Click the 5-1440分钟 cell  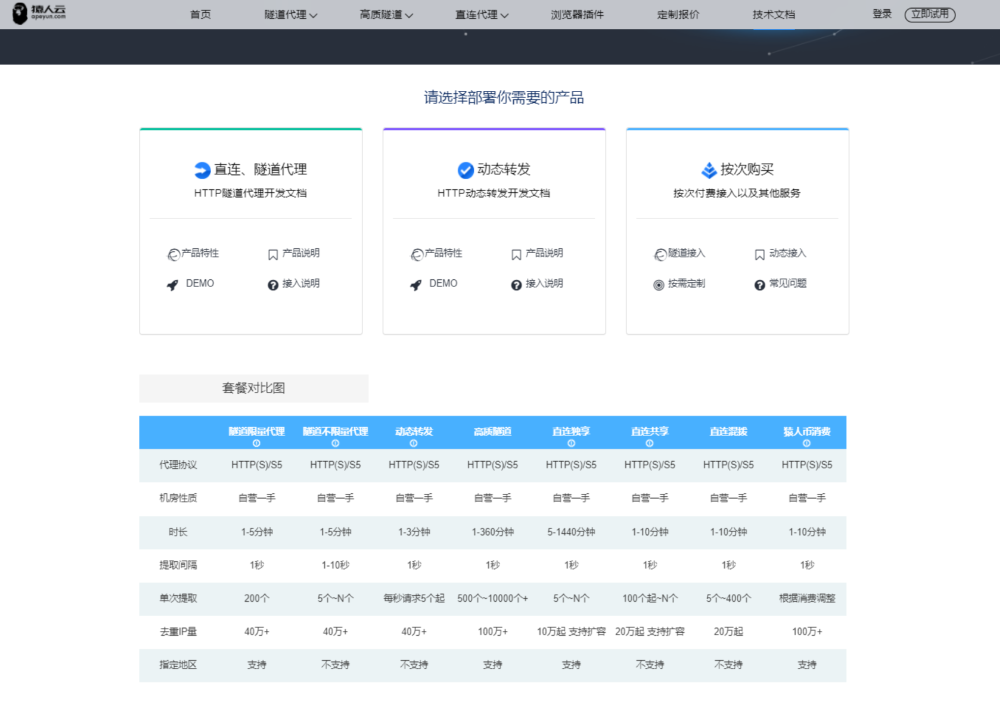point(571,531)
